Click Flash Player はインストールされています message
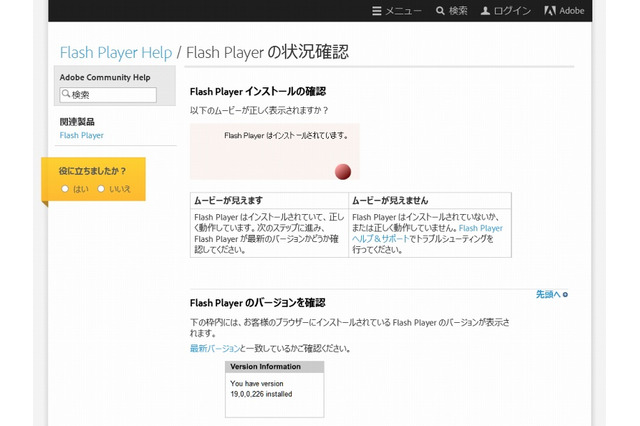Viewport: 640px width, 426px height. tap(286, 135)
